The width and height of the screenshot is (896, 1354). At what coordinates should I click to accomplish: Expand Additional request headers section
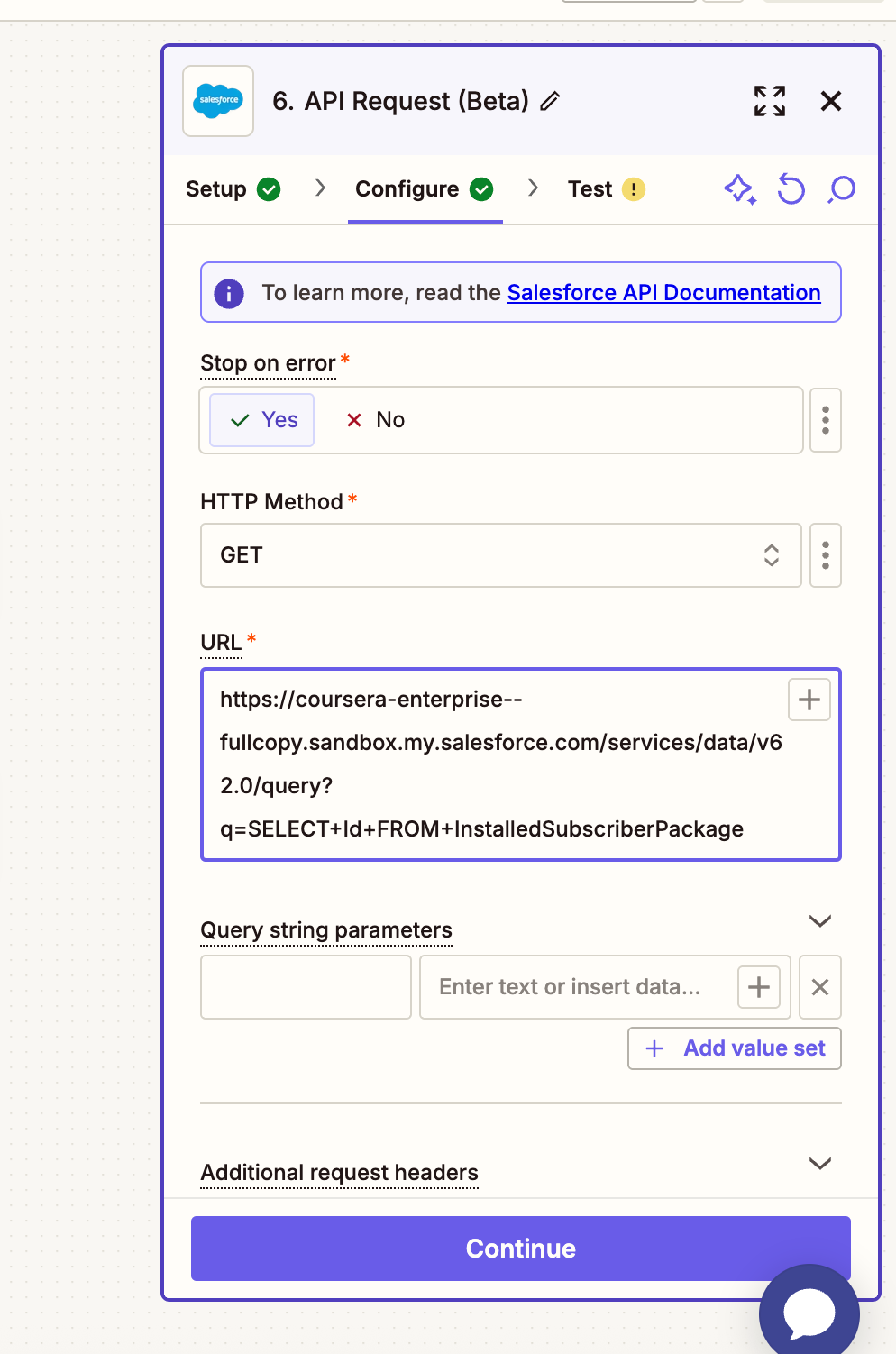tap(820, 1163)
